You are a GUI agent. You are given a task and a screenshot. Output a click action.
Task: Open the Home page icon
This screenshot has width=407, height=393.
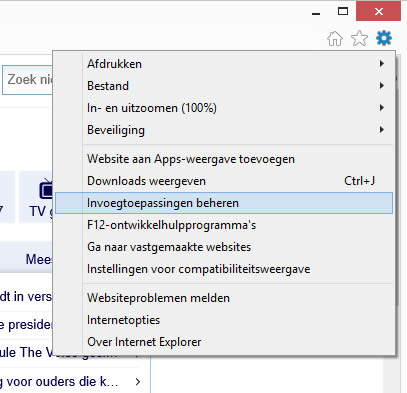[335, 38]
